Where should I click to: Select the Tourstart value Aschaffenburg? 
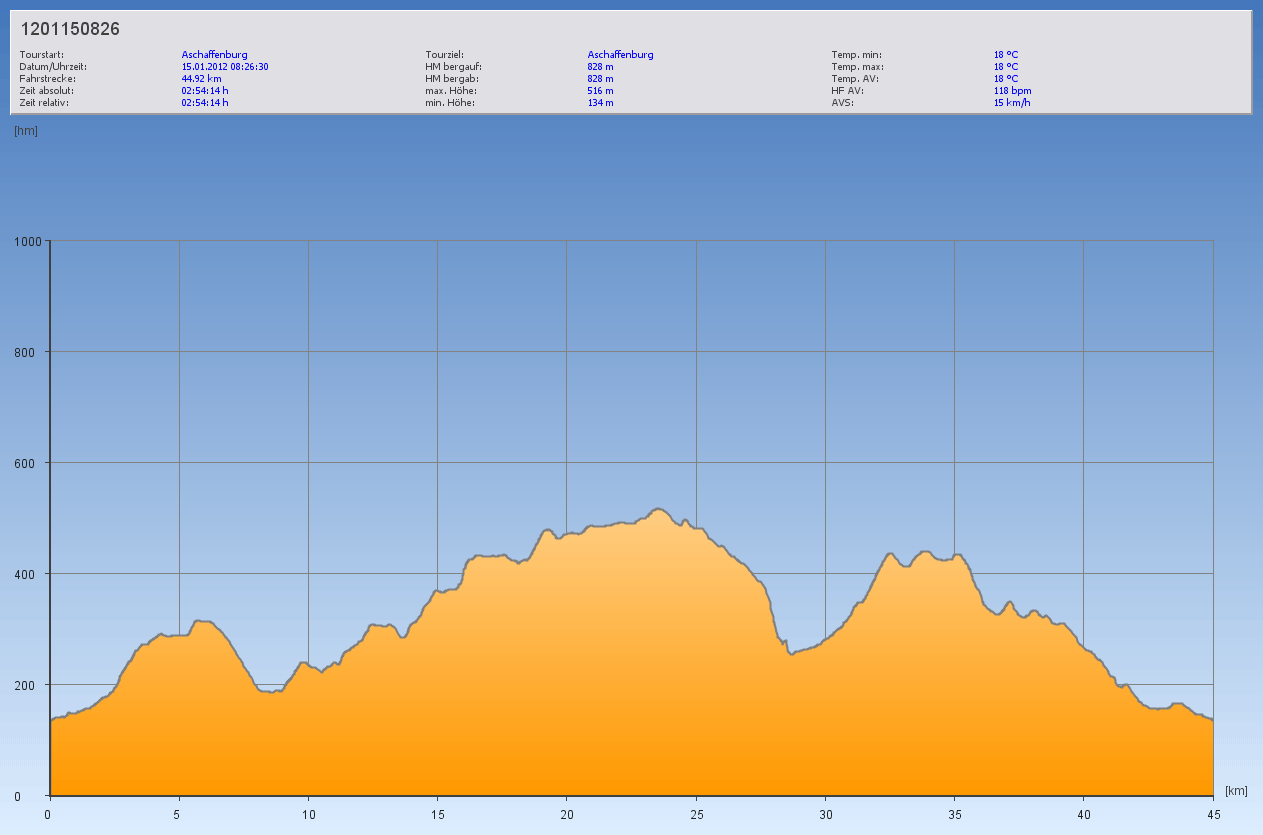214,55
